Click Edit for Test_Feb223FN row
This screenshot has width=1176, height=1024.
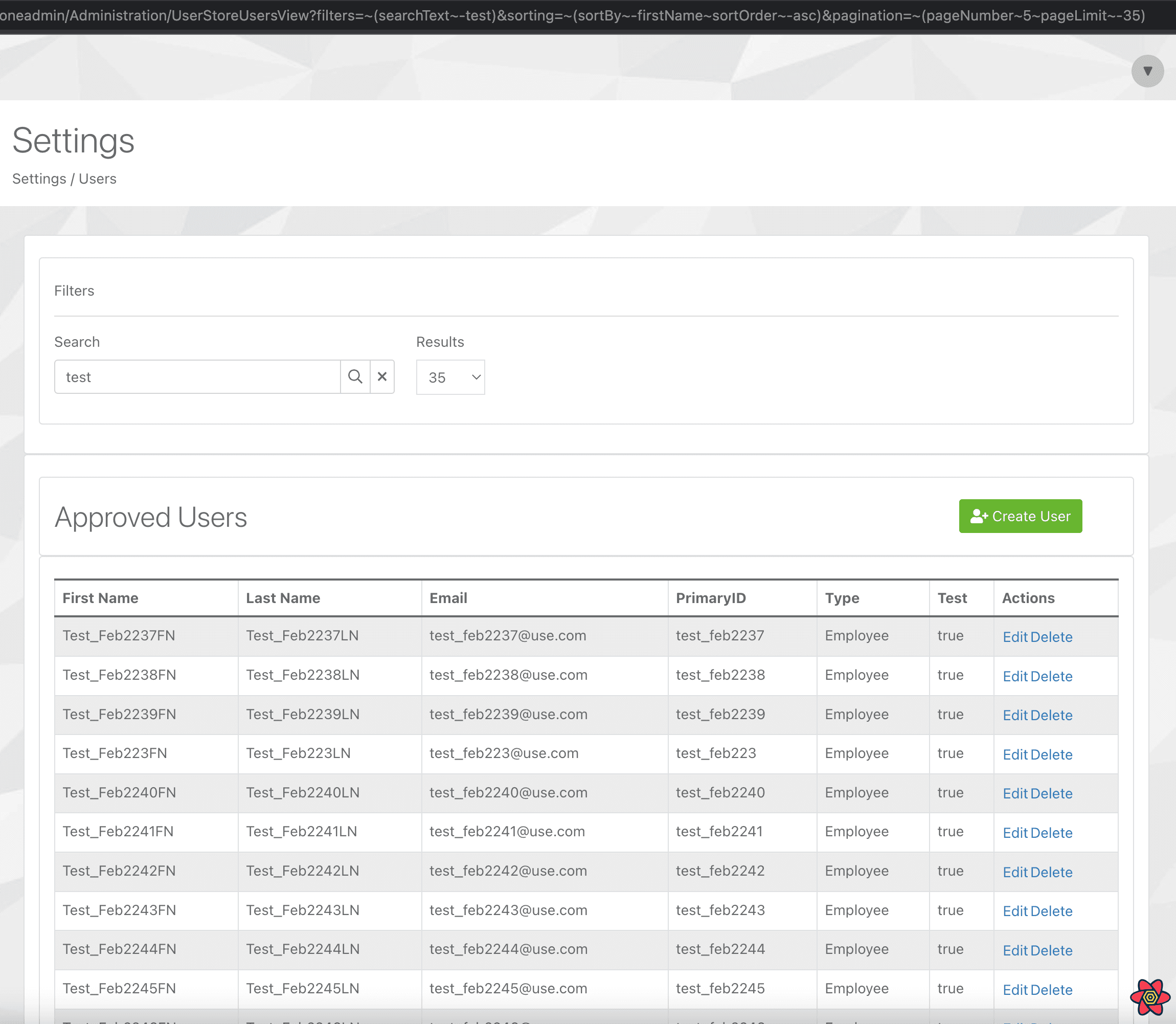point(1015,754)
